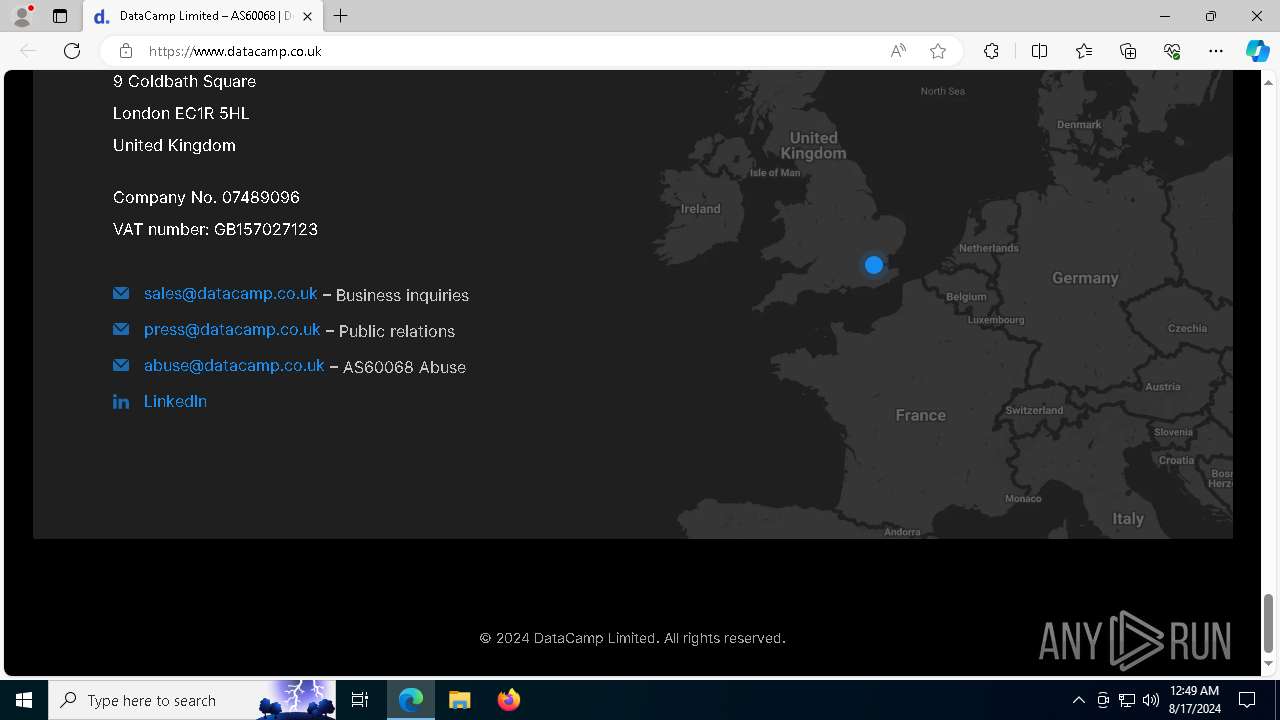Open Settings and more menu
1280x720 pixels.
tap(1216, 51)
